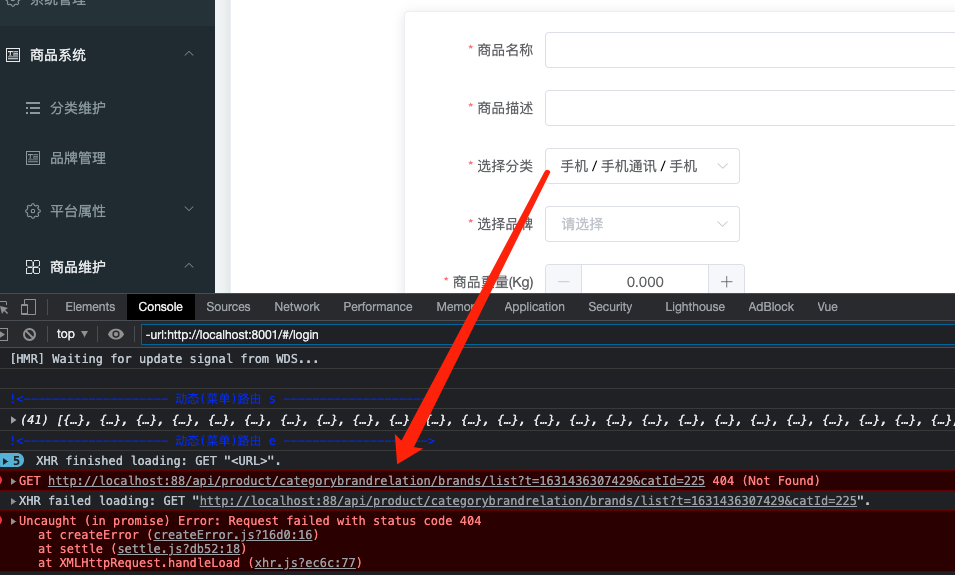Focus the 商品描述 input field
The image size is (955, 575).
coord(750,108)
